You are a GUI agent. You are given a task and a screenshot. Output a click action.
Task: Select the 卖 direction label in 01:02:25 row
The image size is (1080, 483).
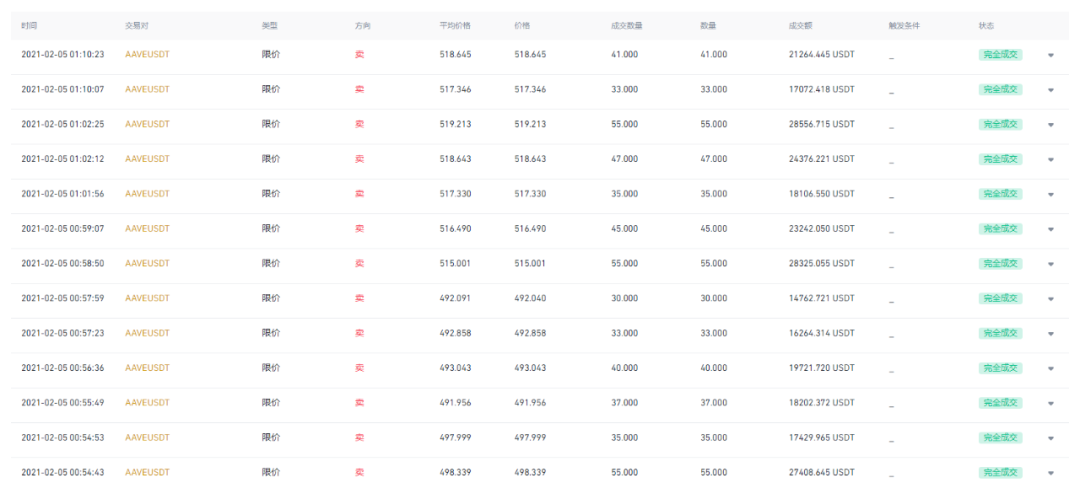tap(360, 124)
